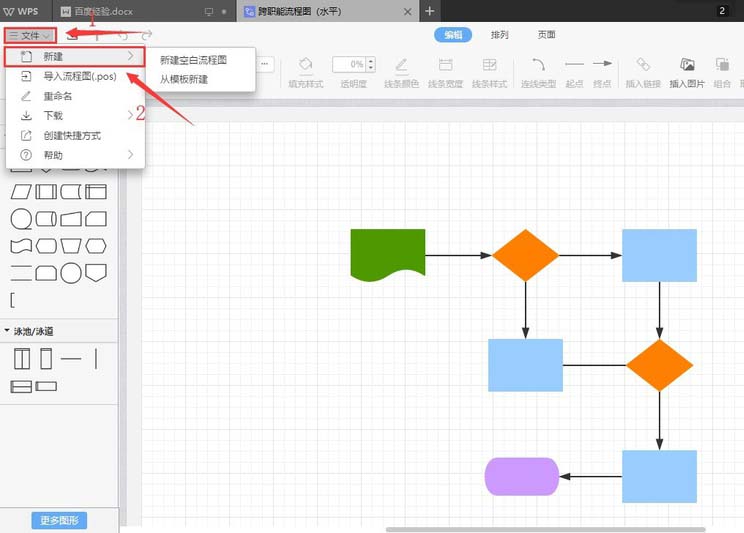Select the predefined process shape with double sides
Viewport: 744px width, 533px height.
point(46,192)
